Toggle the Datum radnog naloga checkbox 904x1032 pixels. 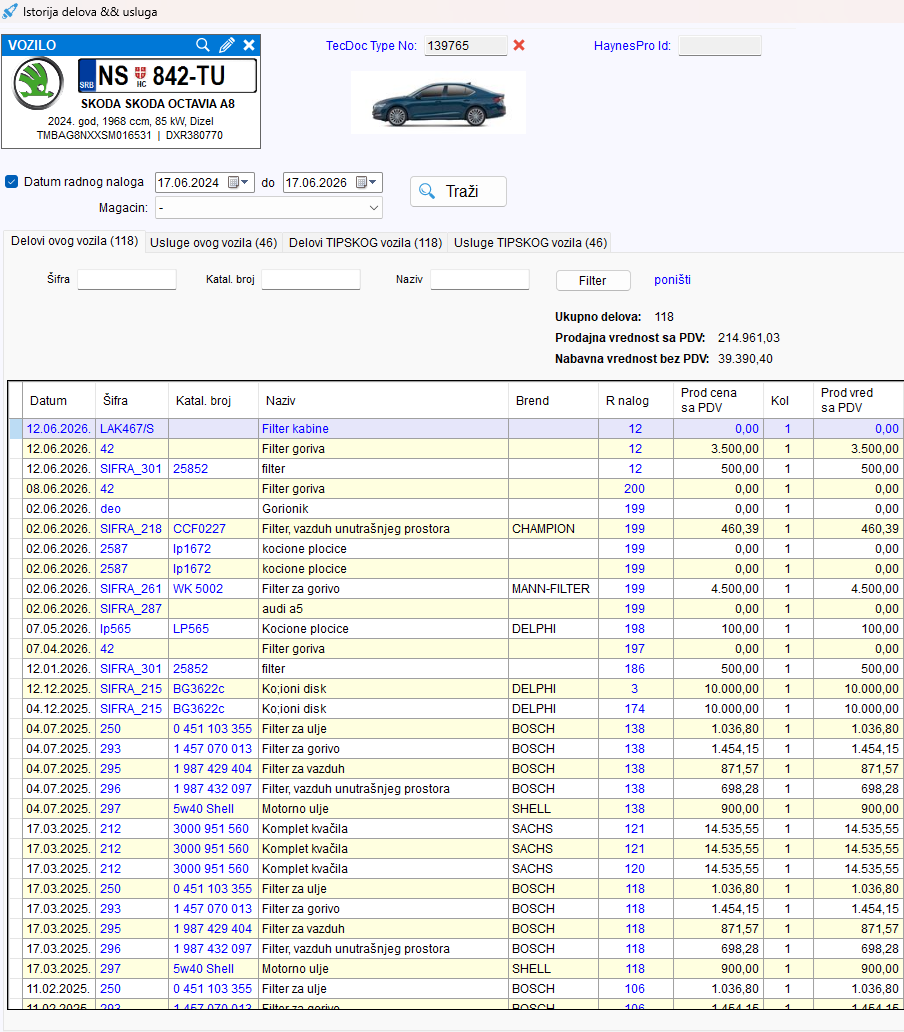(11, 182)
